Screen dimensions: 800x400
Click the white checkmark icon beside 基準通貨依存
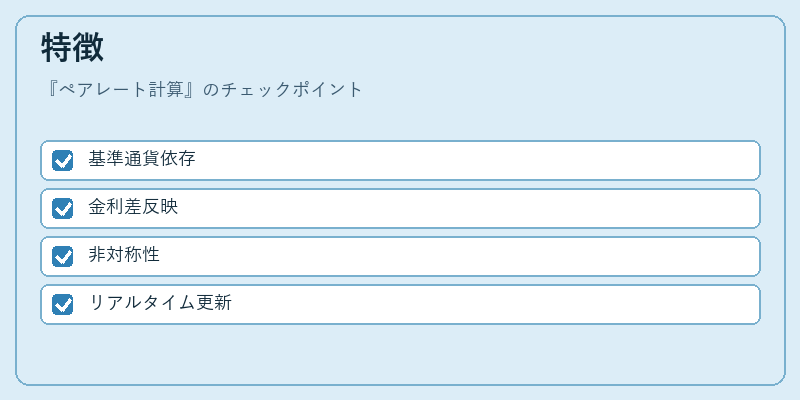click(x=63, y=161)
